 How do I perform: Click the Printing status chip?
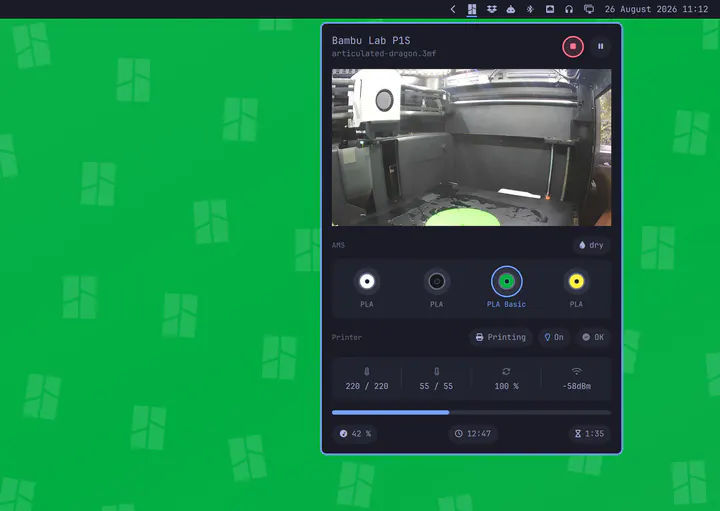coord(501,337)
